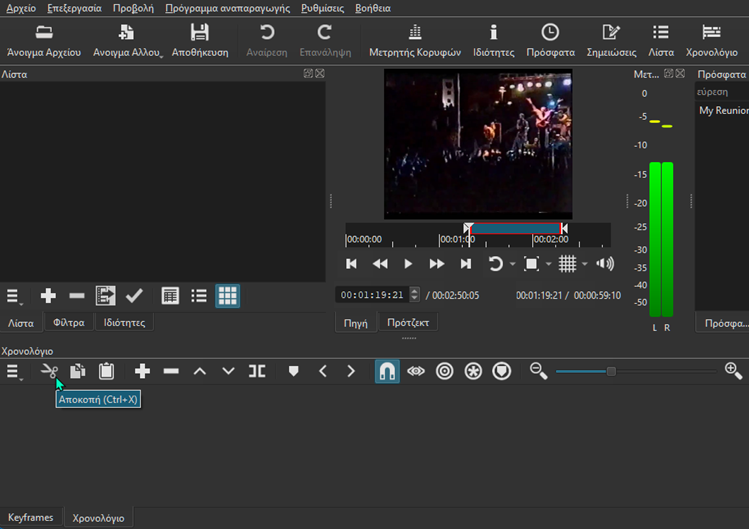Toggle ripple markers shield icon
Image resolution: width=749 pixels, height=529 pixels.
click(502, 371)
